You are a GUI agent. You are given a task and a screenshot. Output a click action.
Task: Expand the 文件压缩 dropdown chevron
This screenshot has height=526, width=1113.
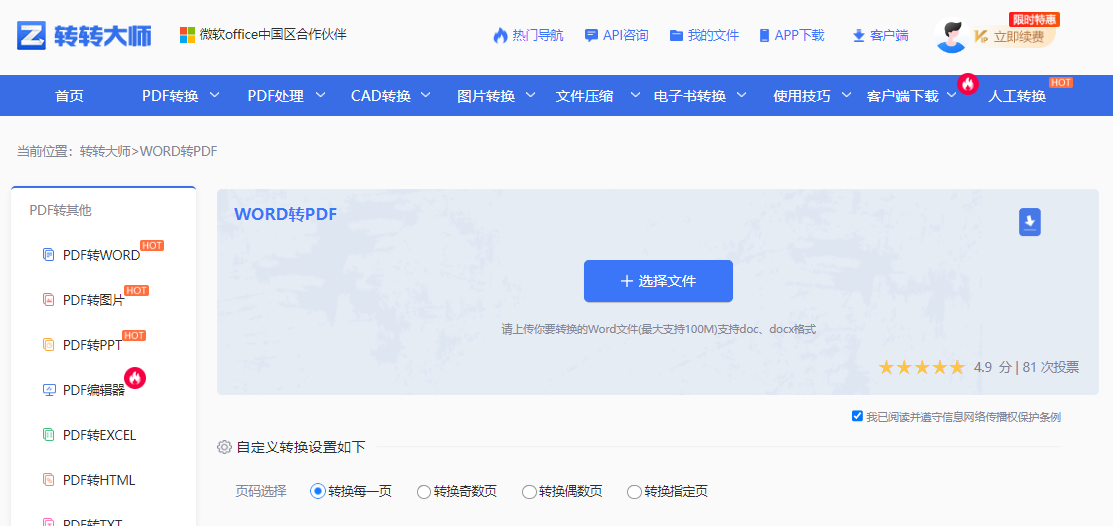click(635, 94)
